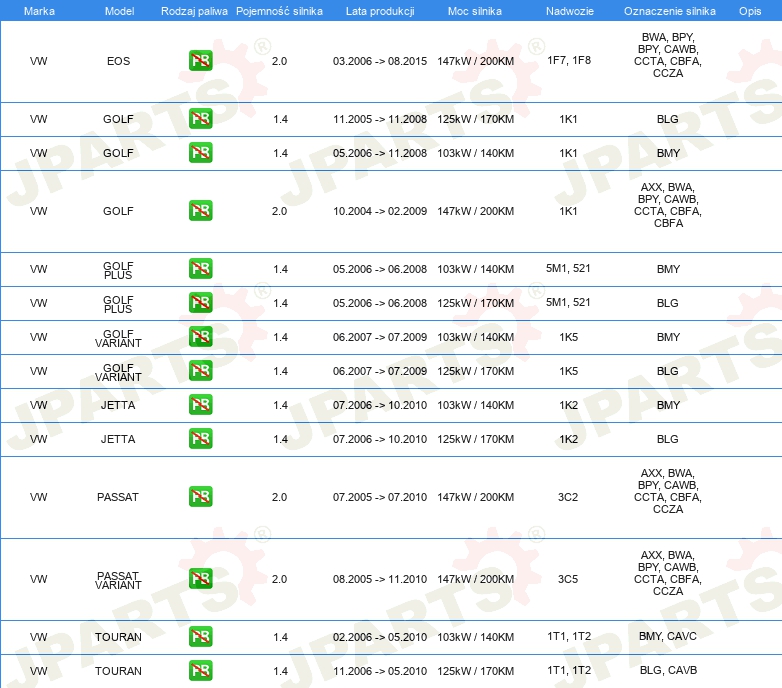
Task: Click TOURAN model in the 125kW row
Action: click(x=118, y=671)
